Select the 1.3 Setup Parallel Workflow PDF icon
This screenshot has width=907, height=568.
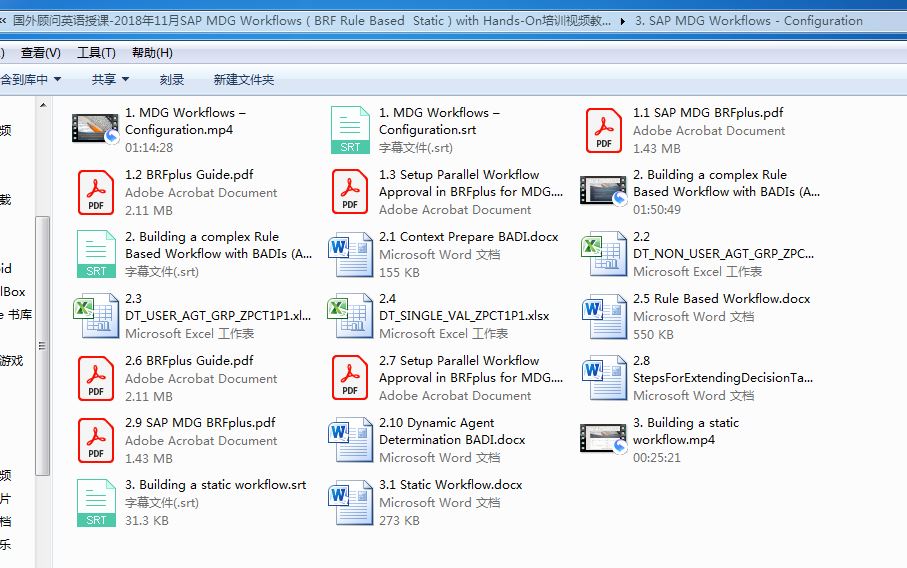click(x=350, y=191)
